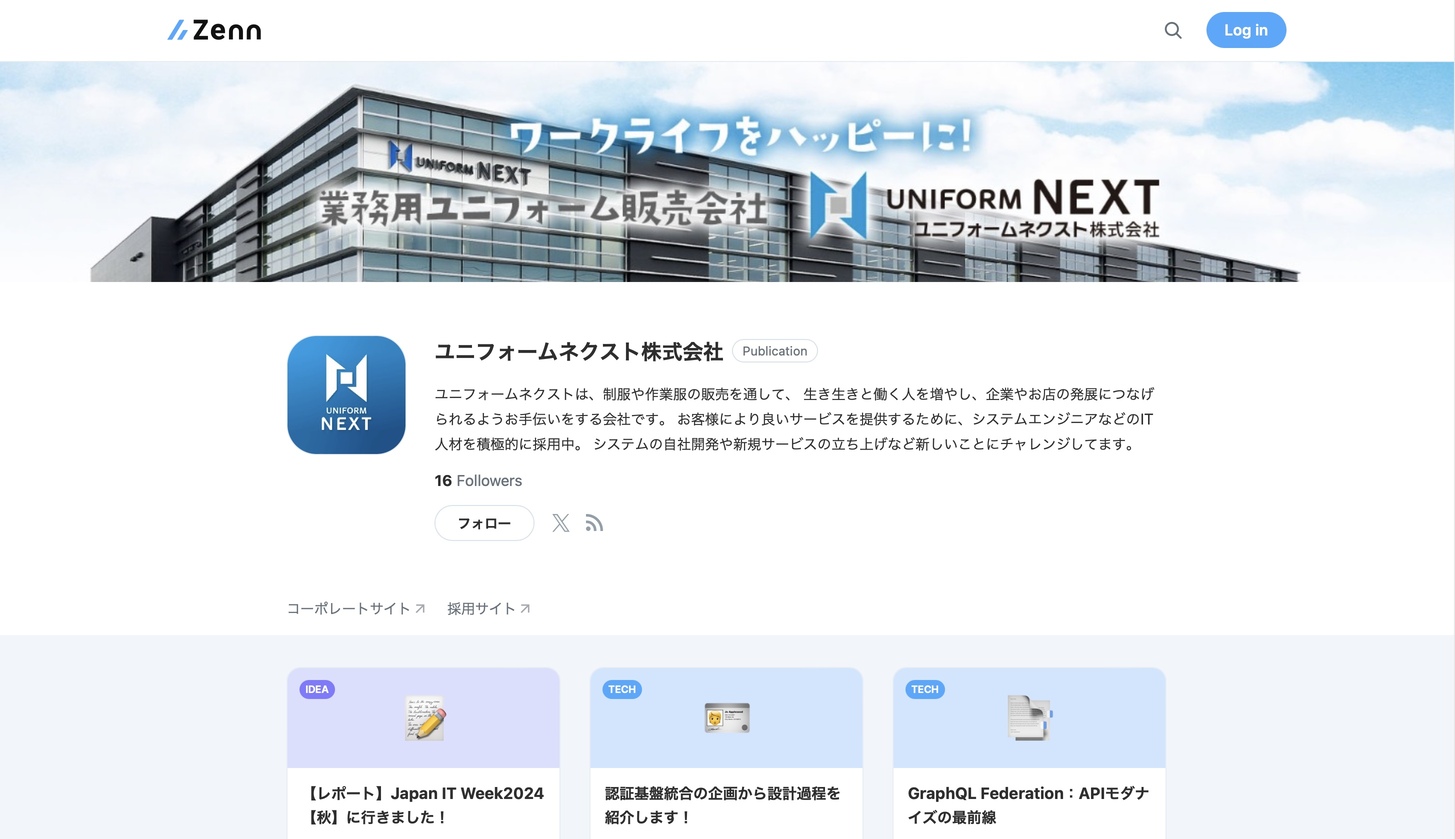Click the TECH tag on 認証基盤統合 article
This screenshot has height=839, width=1455.
[622, 689]
